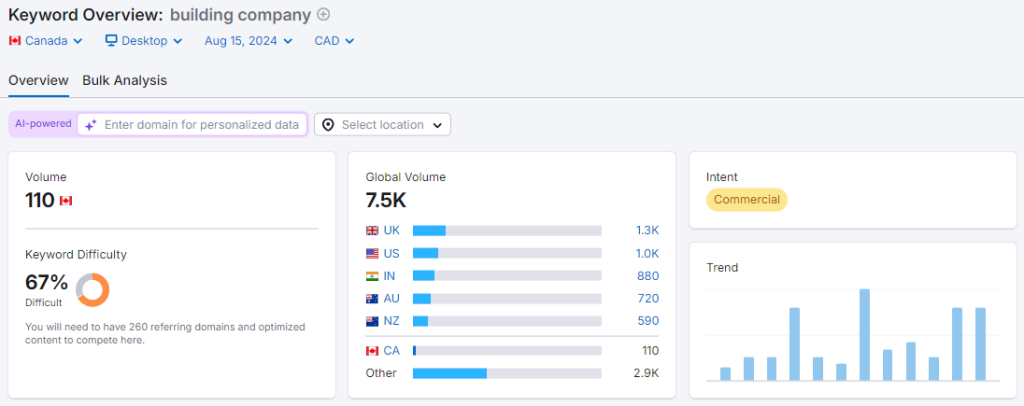Expand the Aug 15, 2024 date dropdown

248,41
